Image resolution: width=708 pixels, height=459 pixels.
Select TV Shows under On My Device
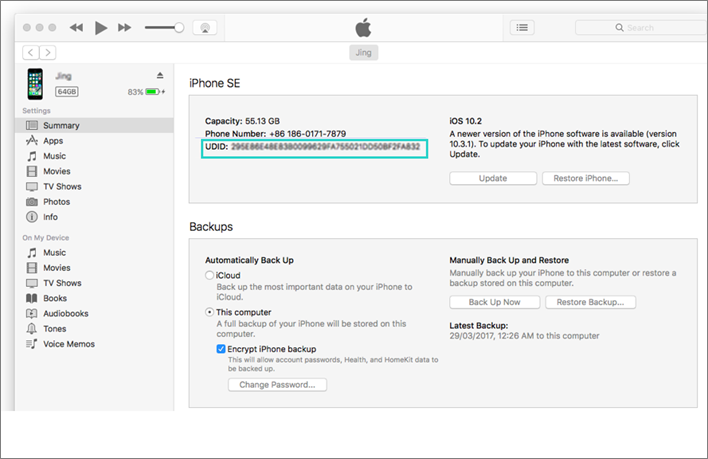tap(94, 283)
